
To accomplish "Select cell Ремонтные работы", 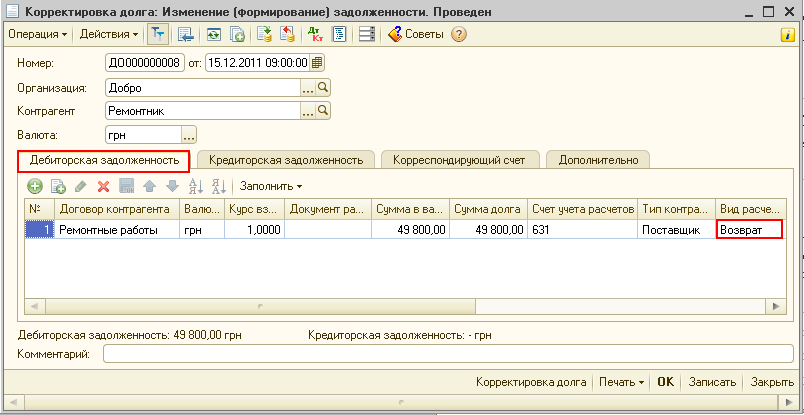I will pos(116,230).
